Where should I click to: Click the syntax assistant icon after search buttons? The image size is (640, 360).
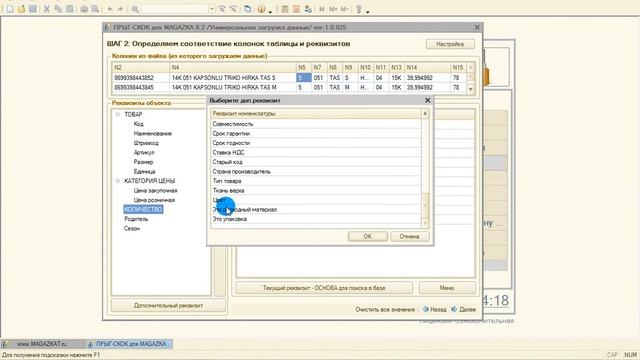click(247, 9)
